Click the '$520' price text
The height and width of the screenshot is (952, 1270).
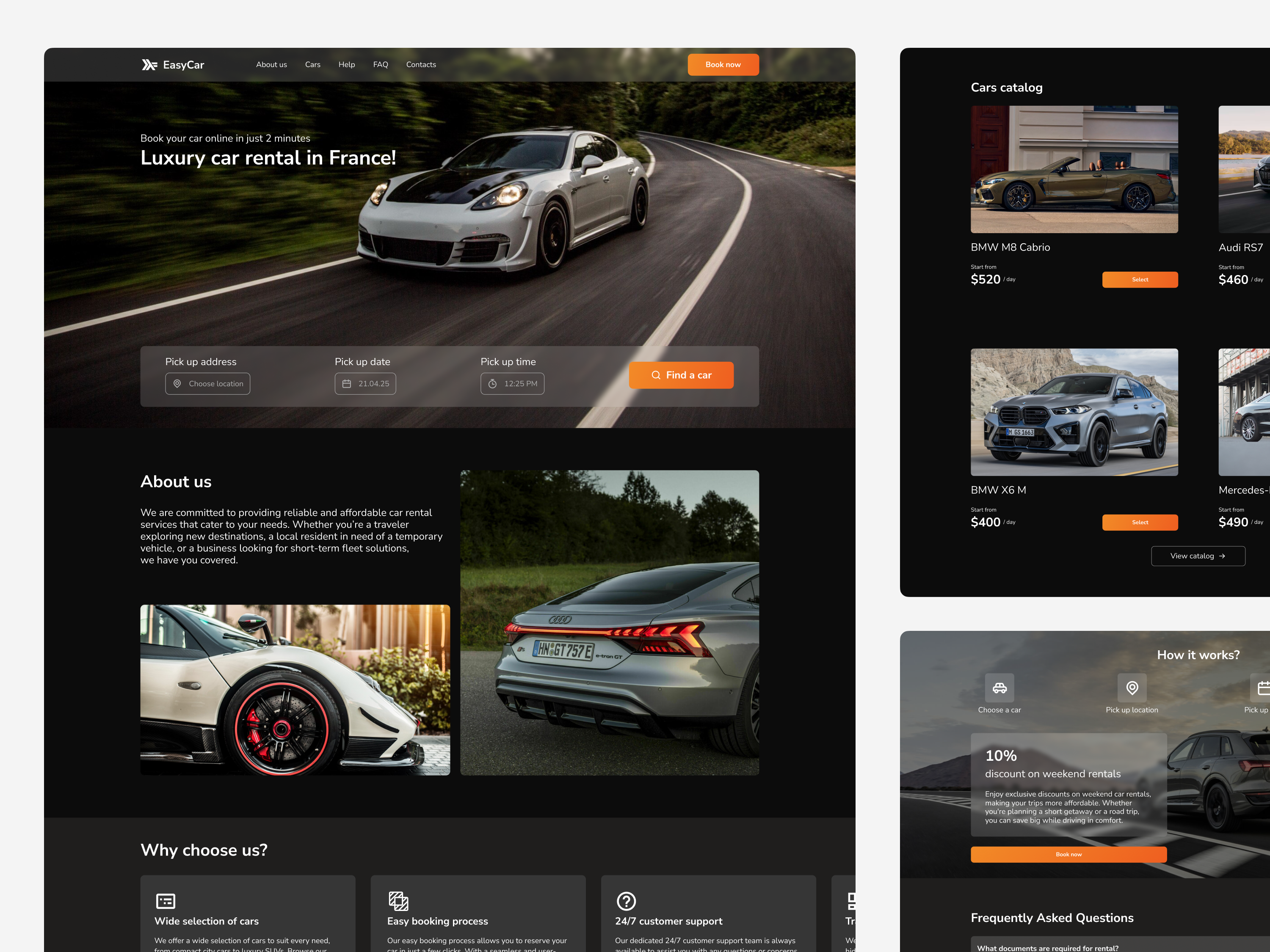pyautogui.click(x=985, y=279)
